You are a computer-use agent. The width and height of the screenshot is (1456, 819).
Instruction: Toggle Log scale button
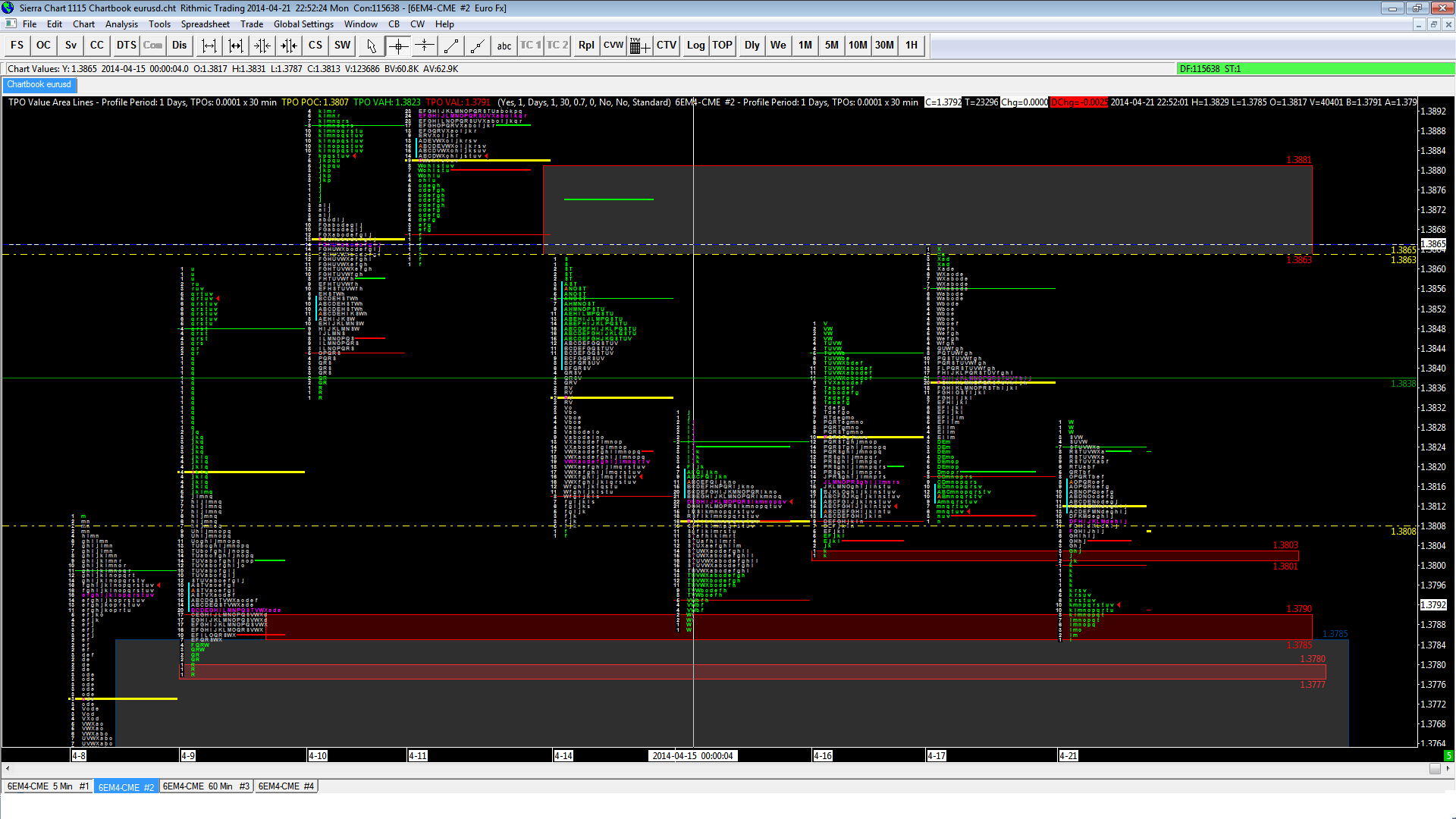coord(695,45)
